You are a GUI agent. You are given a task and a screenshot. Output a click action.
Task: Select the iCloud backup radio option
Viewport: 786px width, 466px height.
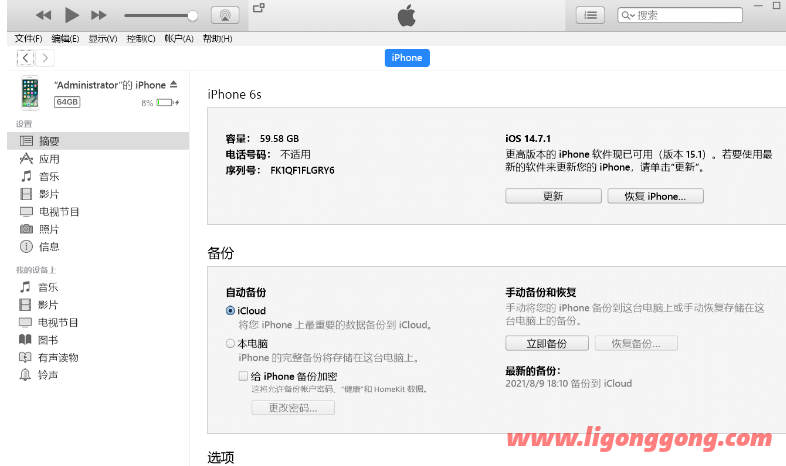230,311
